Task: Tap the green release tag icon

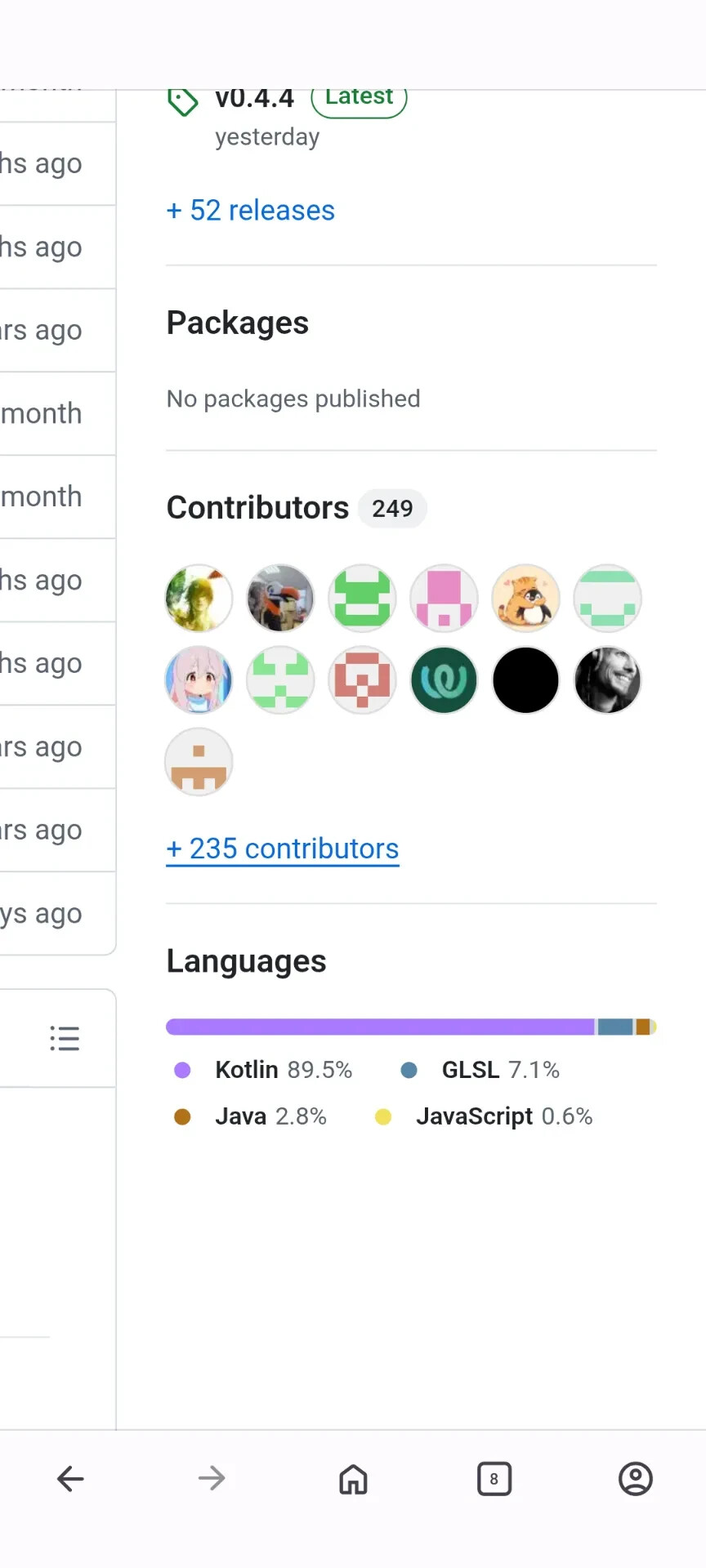Action: tap(183, 102)
